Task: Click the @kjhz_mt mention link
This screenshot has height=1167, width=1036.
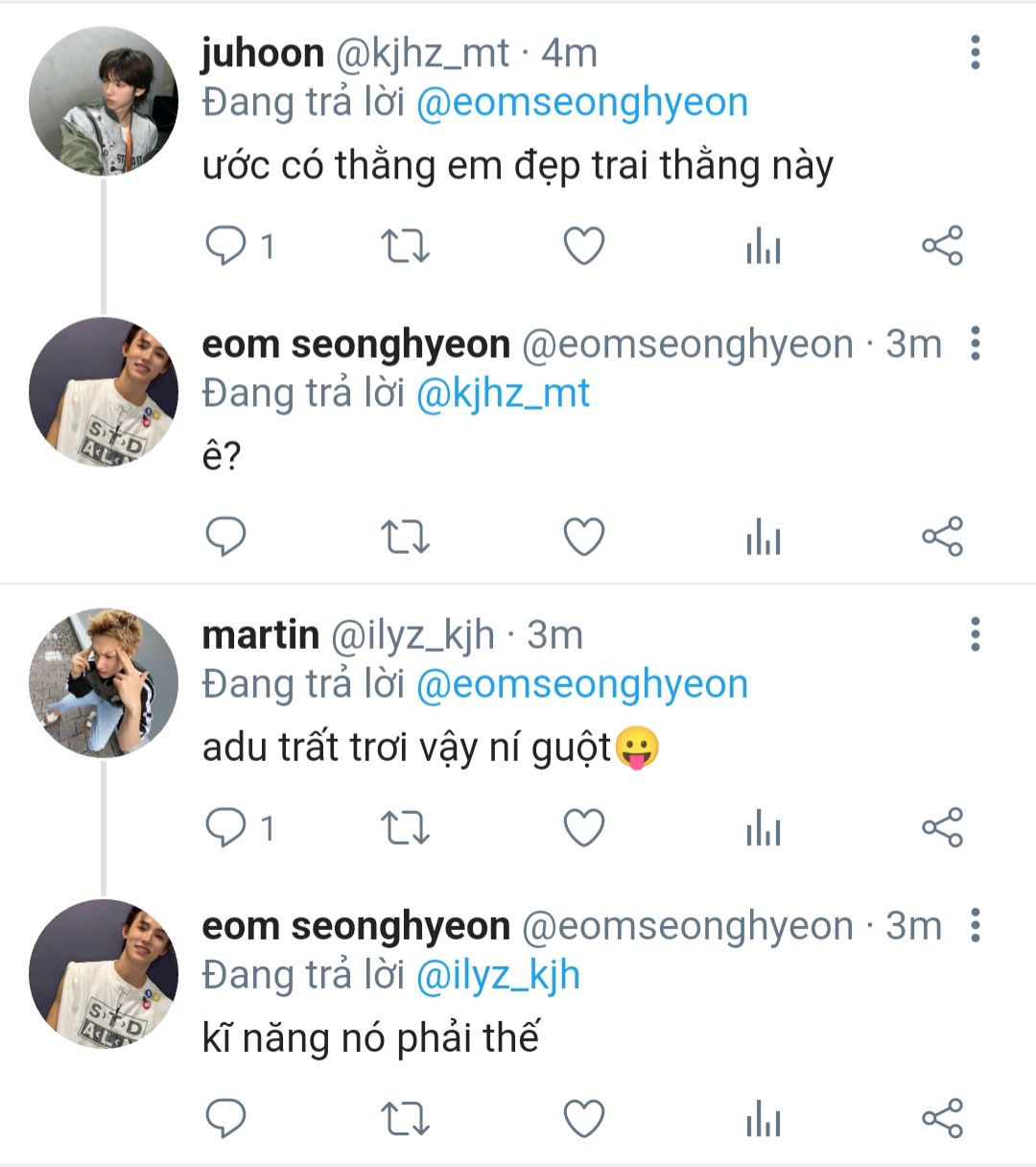Action: pyautogui.click(x=503, y=393)
